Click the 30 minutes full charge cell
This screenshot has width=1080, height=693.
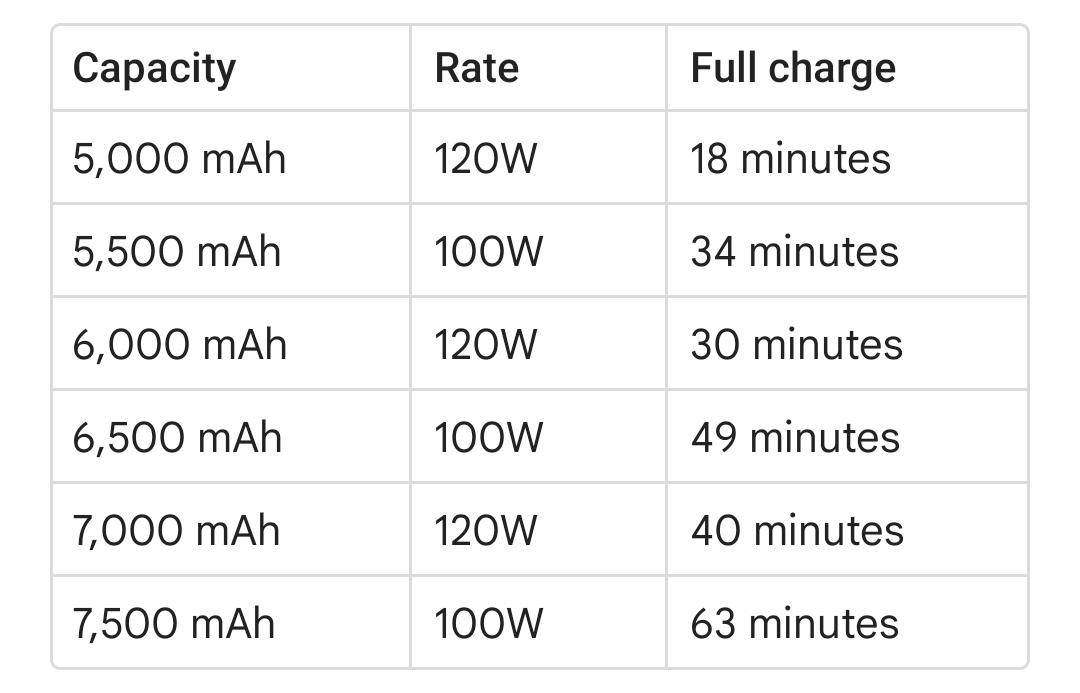[x=796, y=344]
